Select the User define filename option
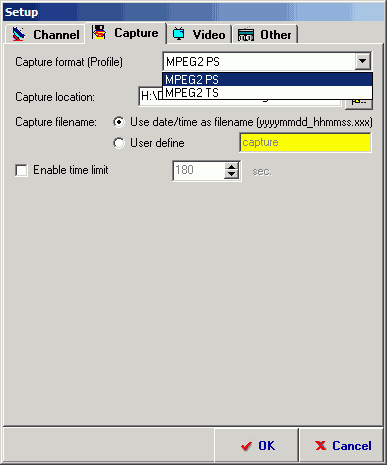The width and height of the screenshot is (387, 465). click(x=119, y=143)
